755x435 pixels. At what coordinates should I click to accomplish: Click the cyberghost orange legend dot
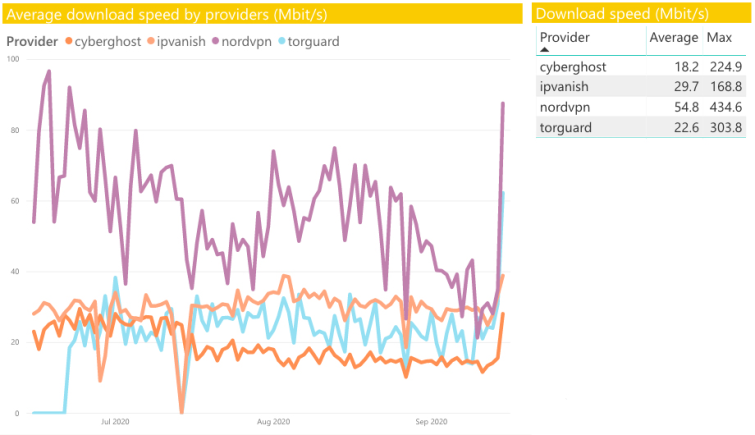pyautogui.click(x=69, y=41)
